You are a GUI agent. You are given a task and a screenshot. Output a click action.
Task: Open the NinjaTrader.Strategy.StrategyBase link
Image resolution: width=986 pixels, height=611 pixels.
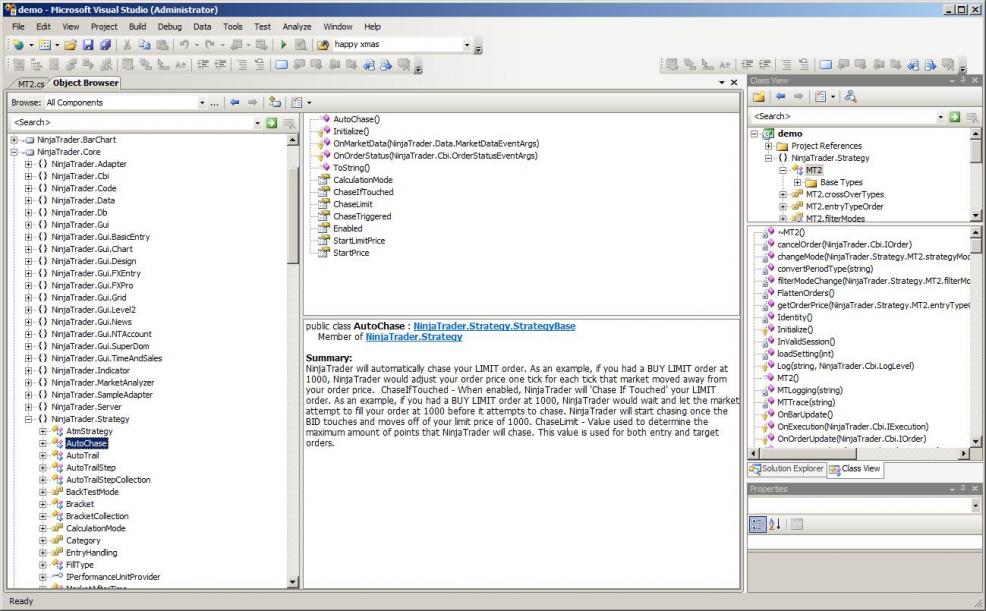[494, 326]
